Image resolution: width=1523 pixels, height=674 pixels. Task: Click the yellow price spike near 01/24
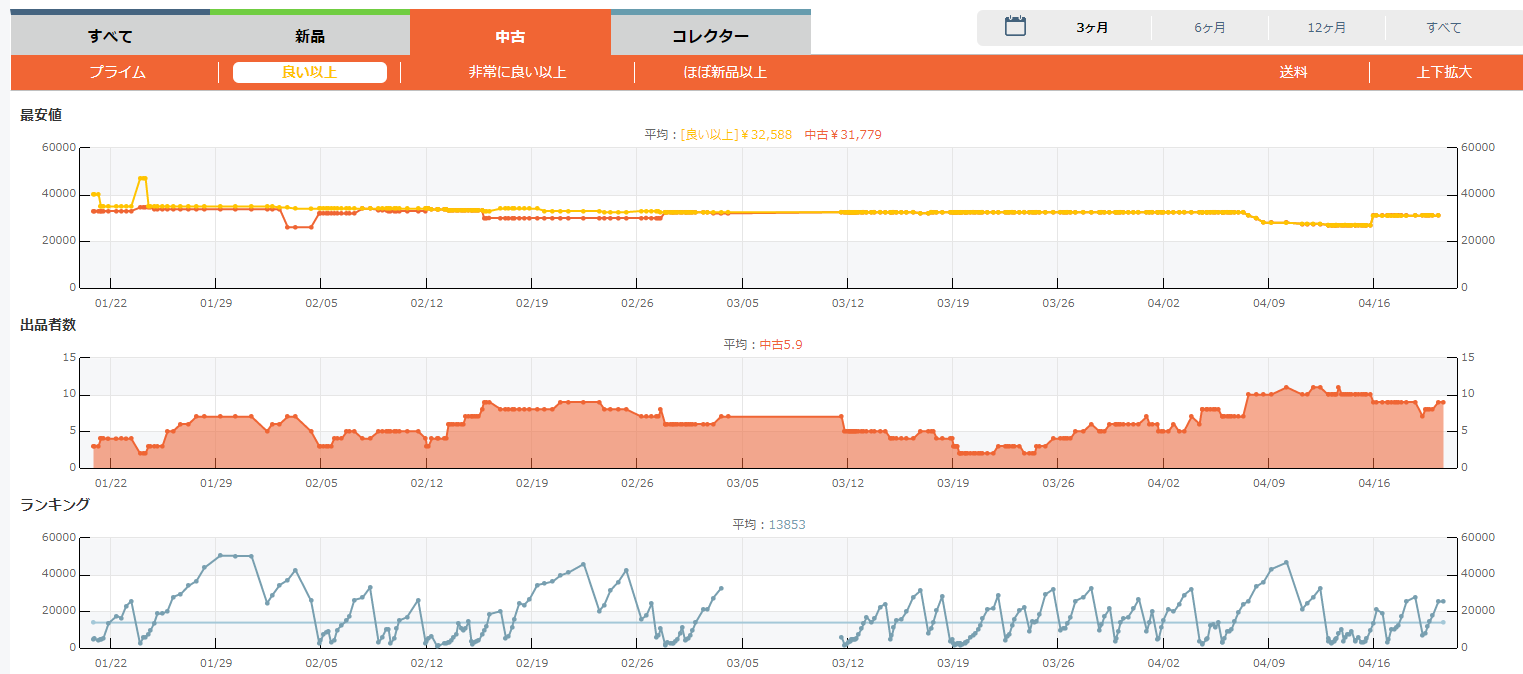point(143,178)
